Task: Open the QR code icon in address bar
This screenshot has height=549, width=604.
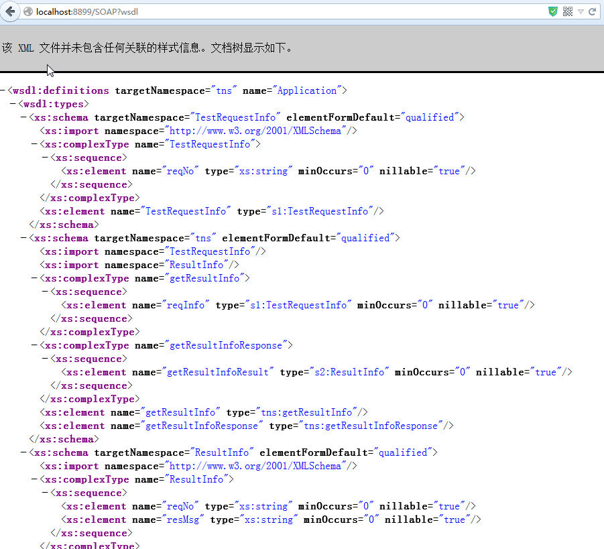Action: pos(568,12)
